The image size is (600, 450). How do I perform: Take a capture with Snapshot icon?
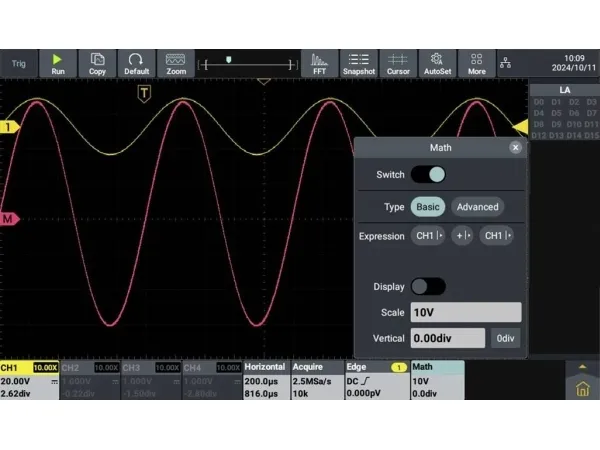(358, 63)
